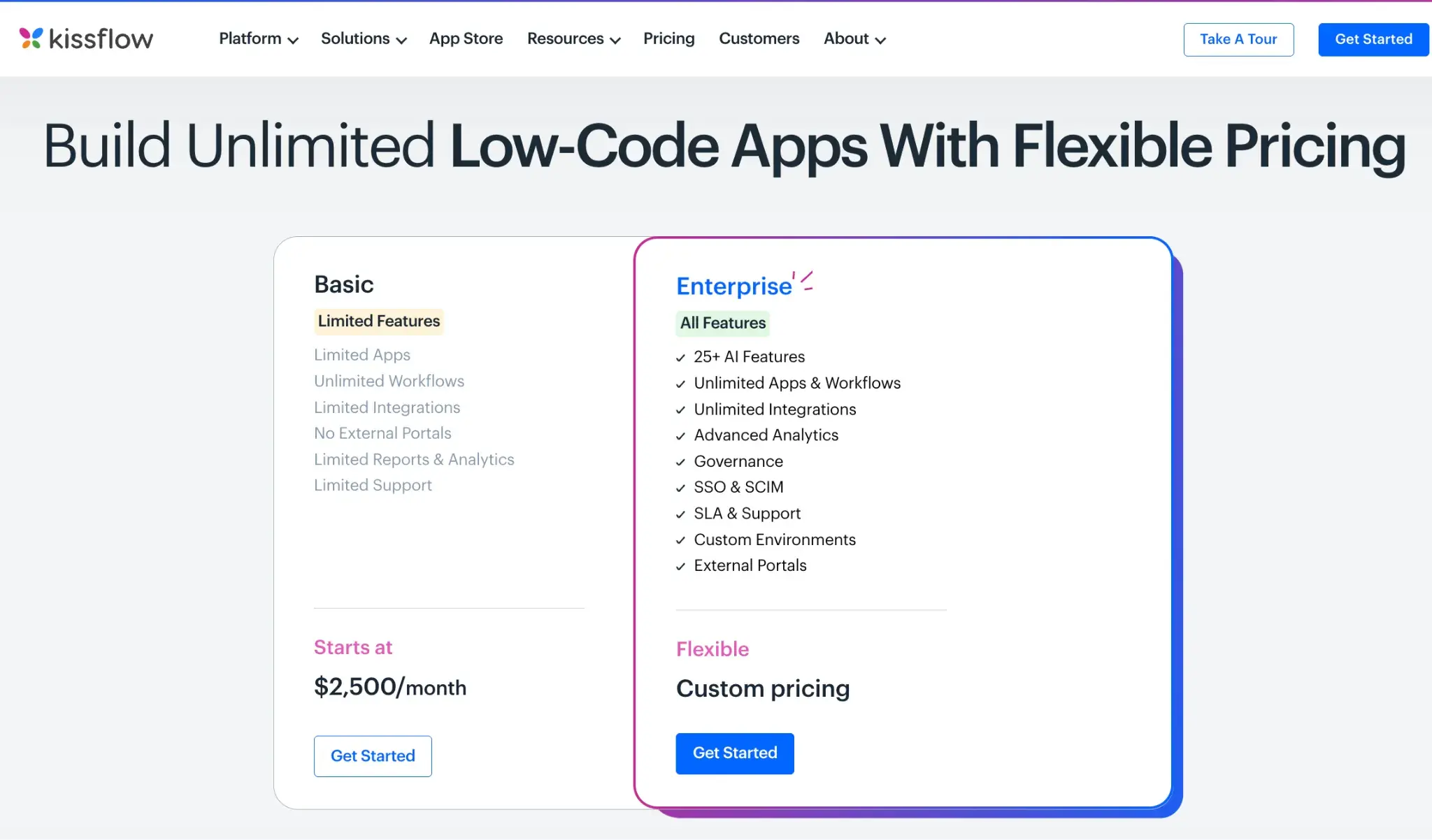
Task: Click Get Started in the top navigation
Action: coord(1372,39)
